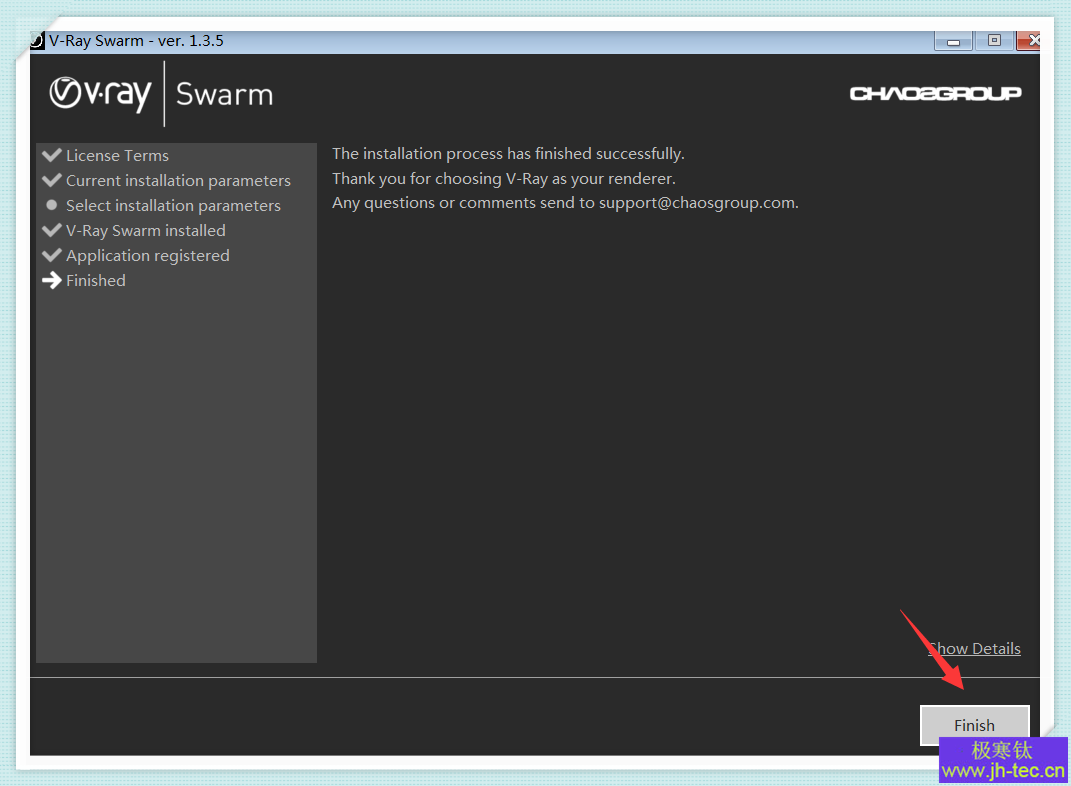Click the support@chaosgroup.com email text

click(x=697, y=203)
